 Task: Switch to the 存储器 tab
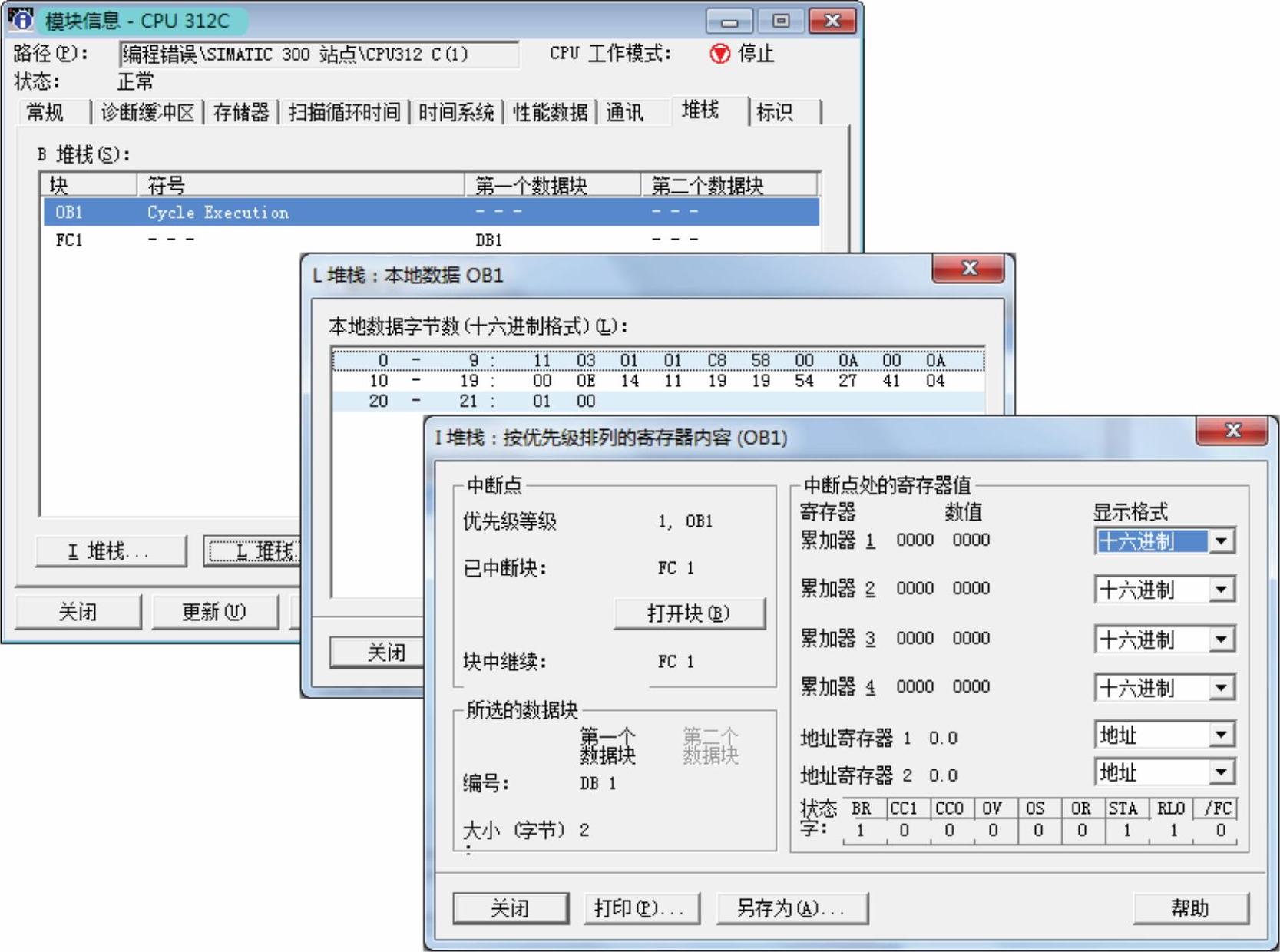241,113
